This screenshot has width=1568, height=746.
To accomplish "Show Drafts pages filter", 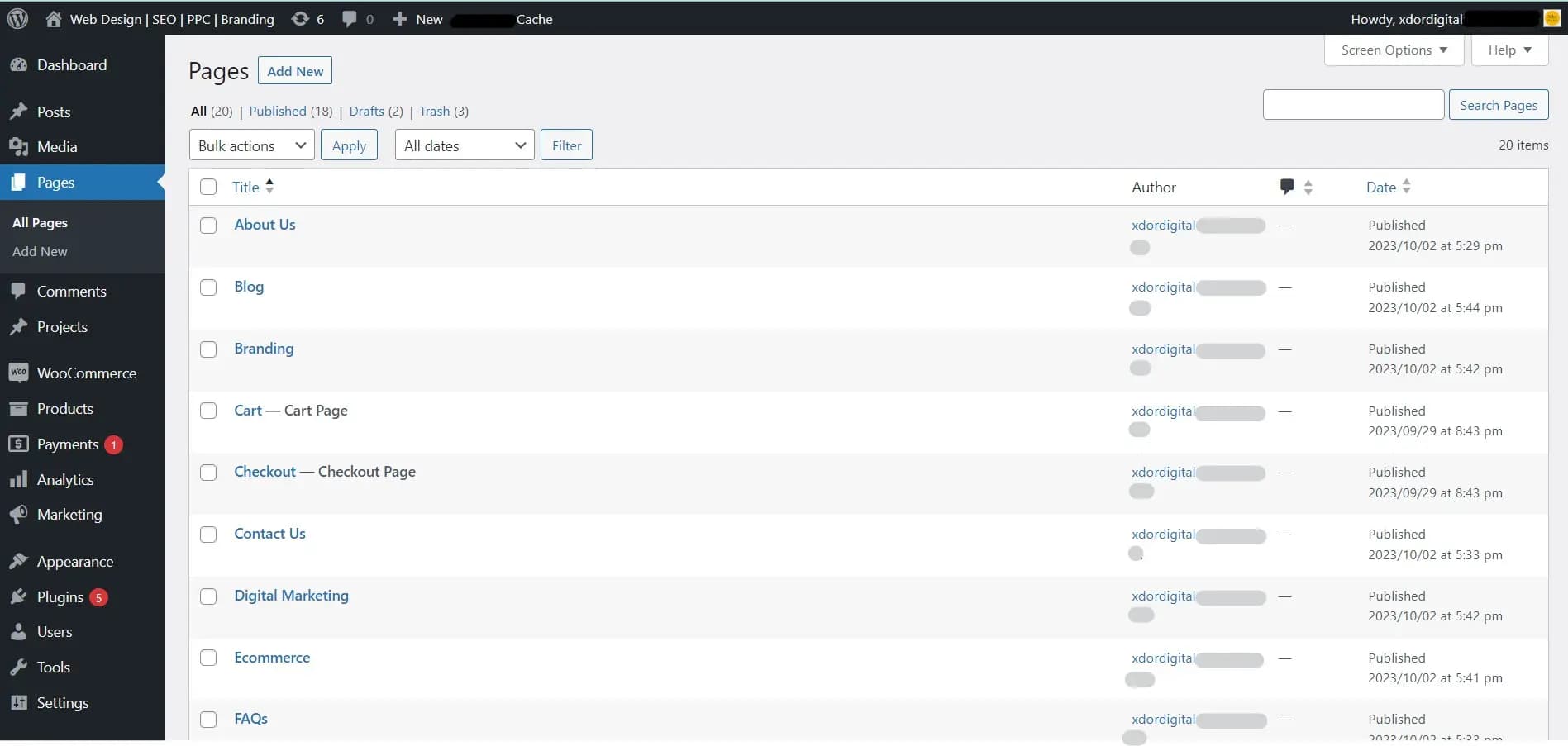I will point(366,112).
